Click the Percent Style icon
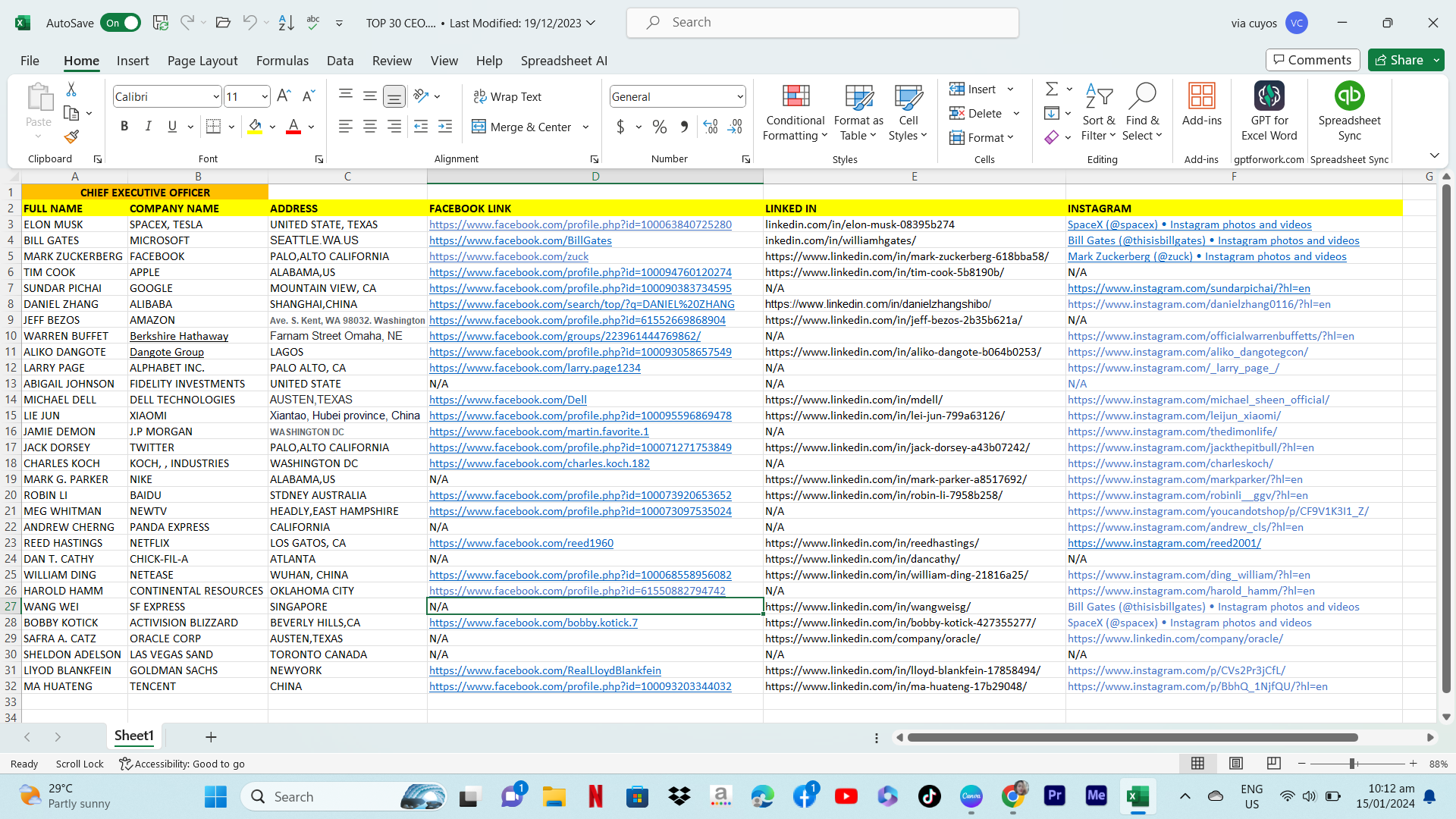Screen dimensions: 1456x819 tap(660, 127)
